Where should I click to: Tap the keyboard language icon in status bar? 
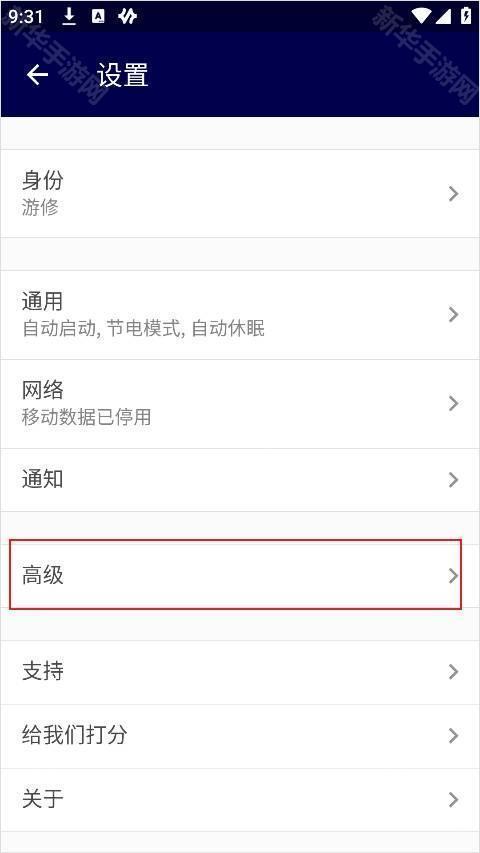click(x=98, y=16)
